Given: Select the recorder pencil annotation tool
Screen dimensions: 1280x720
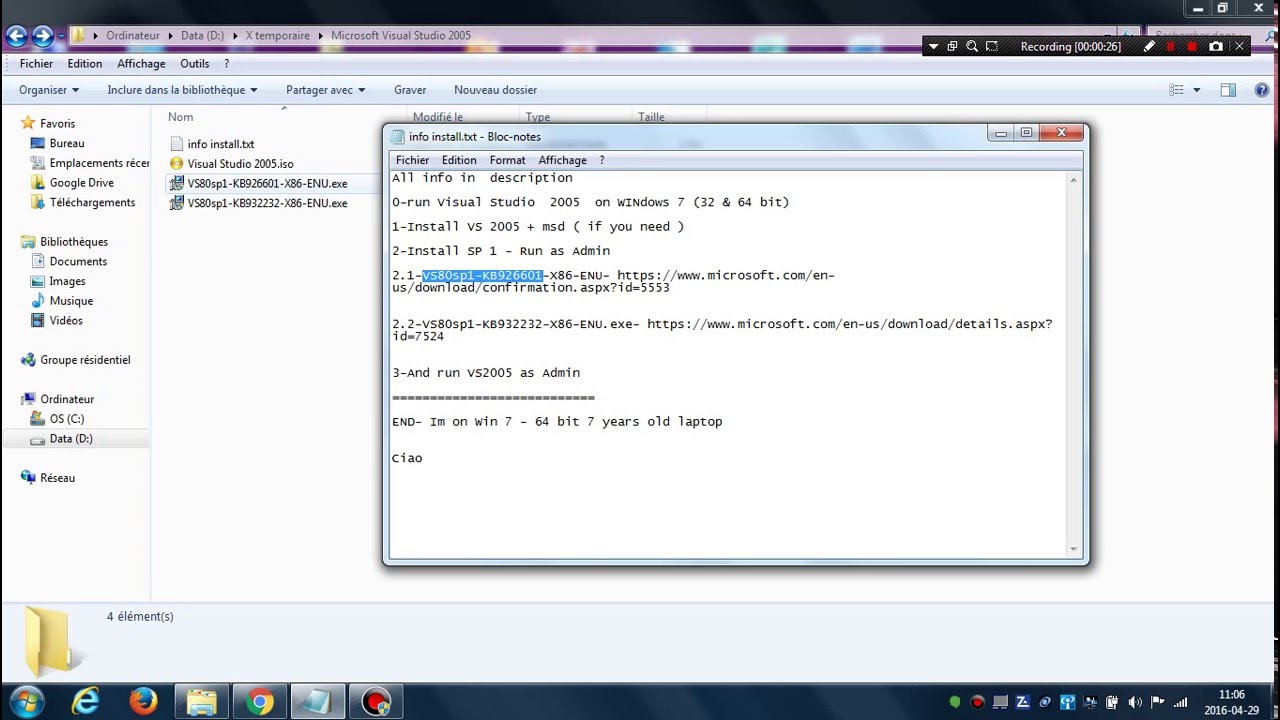Looking at the screenshot, I should [x=1149, y=46].
